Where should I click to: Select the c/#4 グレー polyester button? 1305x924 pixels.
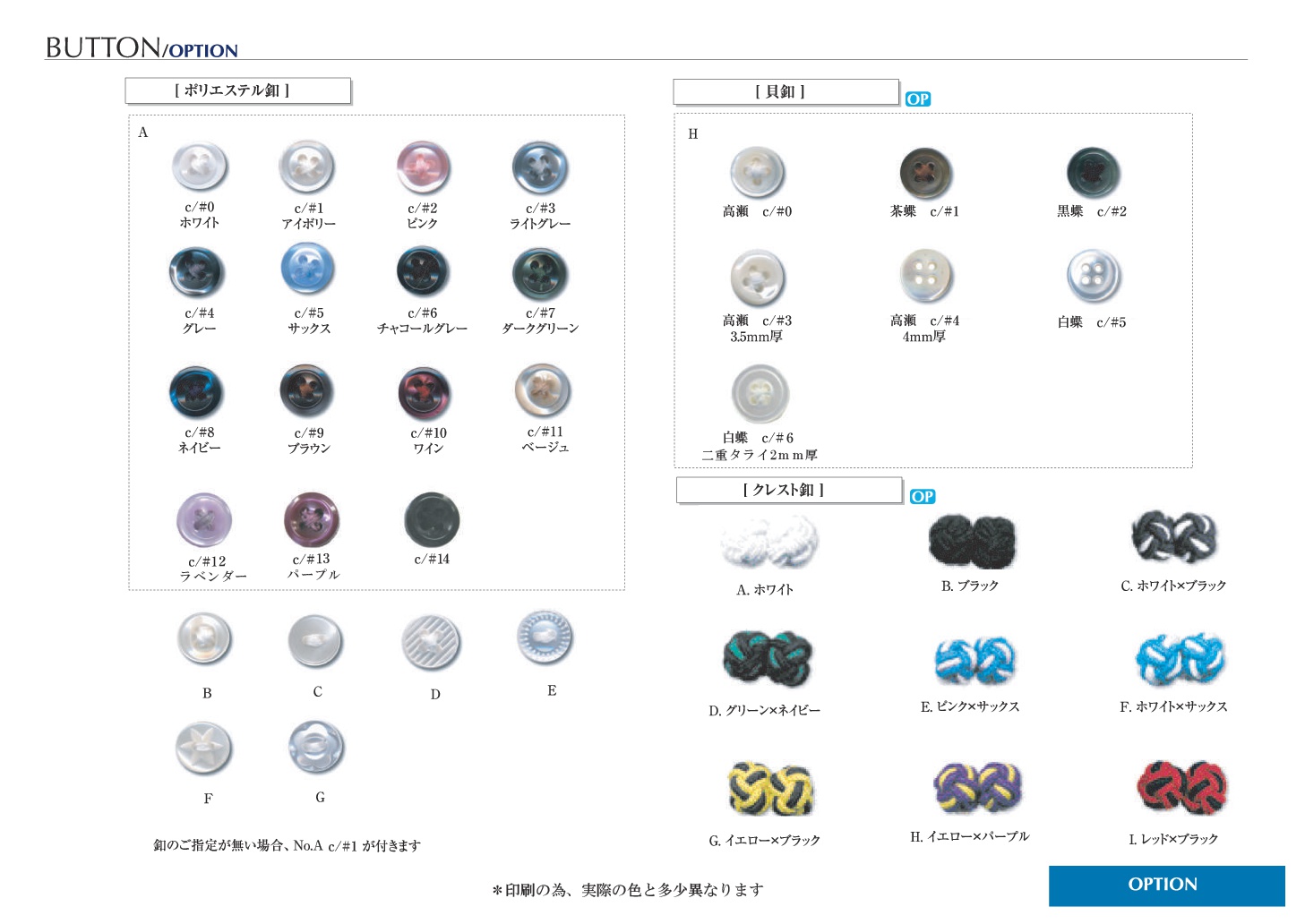click(196, 272)
